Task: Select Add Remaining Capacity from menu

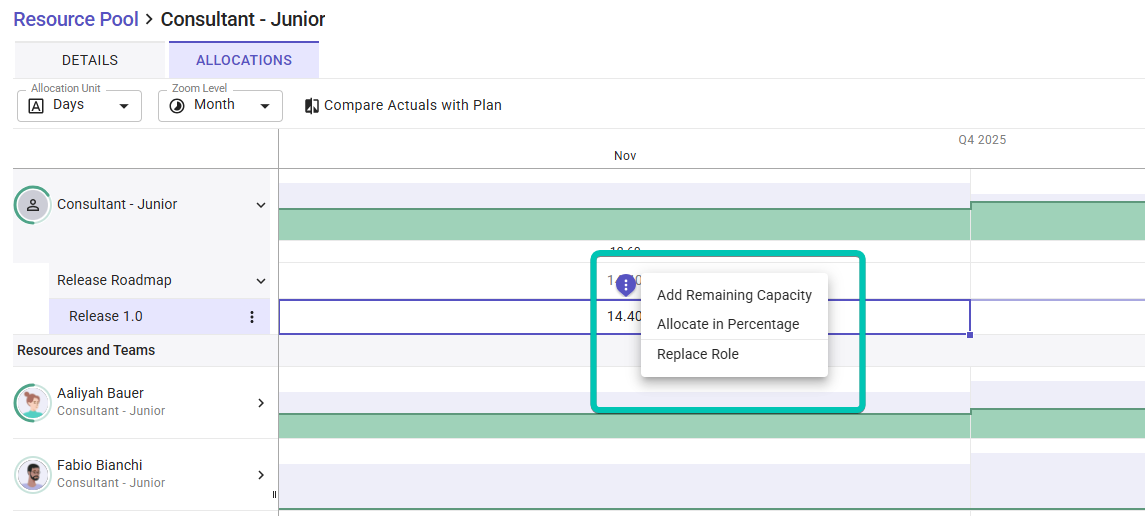Action: tap(734, 295)
